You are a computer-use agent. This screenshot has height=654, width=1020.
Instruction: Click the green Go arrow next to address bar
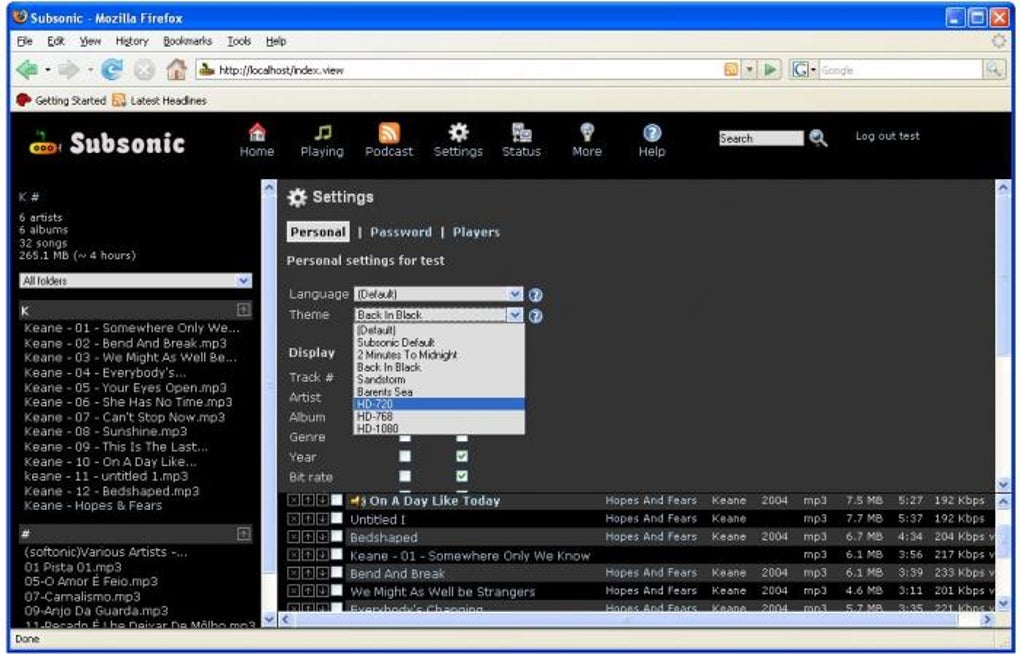click(x=770, y=70)
